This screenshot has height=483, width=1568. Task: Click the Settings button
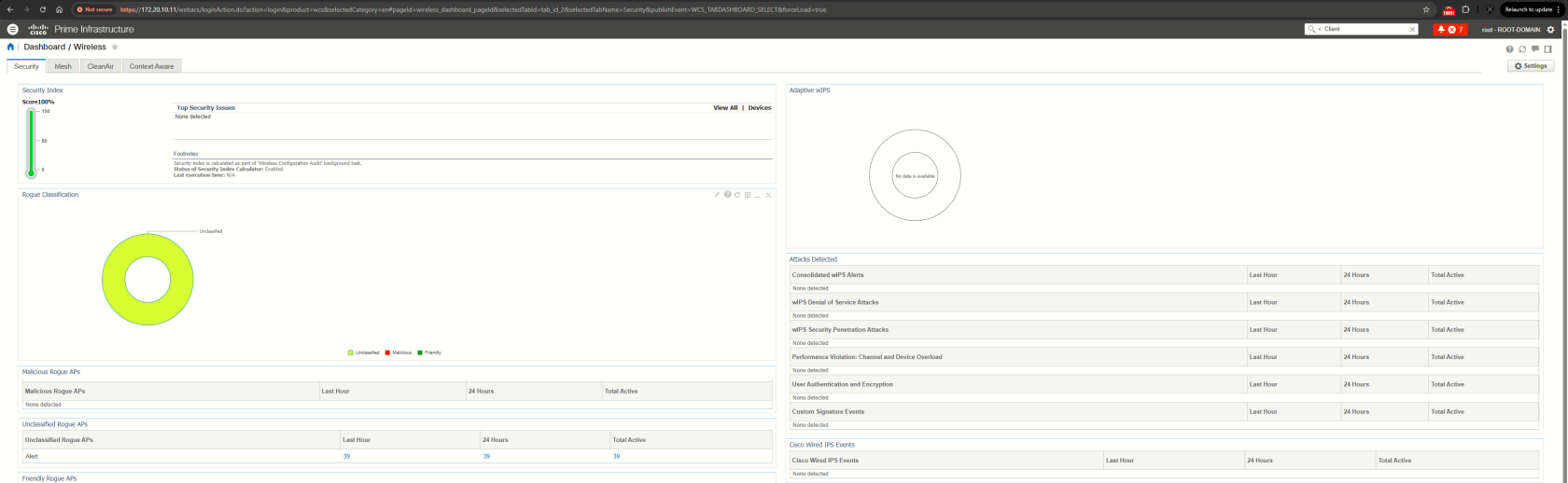click(1531, 65)
